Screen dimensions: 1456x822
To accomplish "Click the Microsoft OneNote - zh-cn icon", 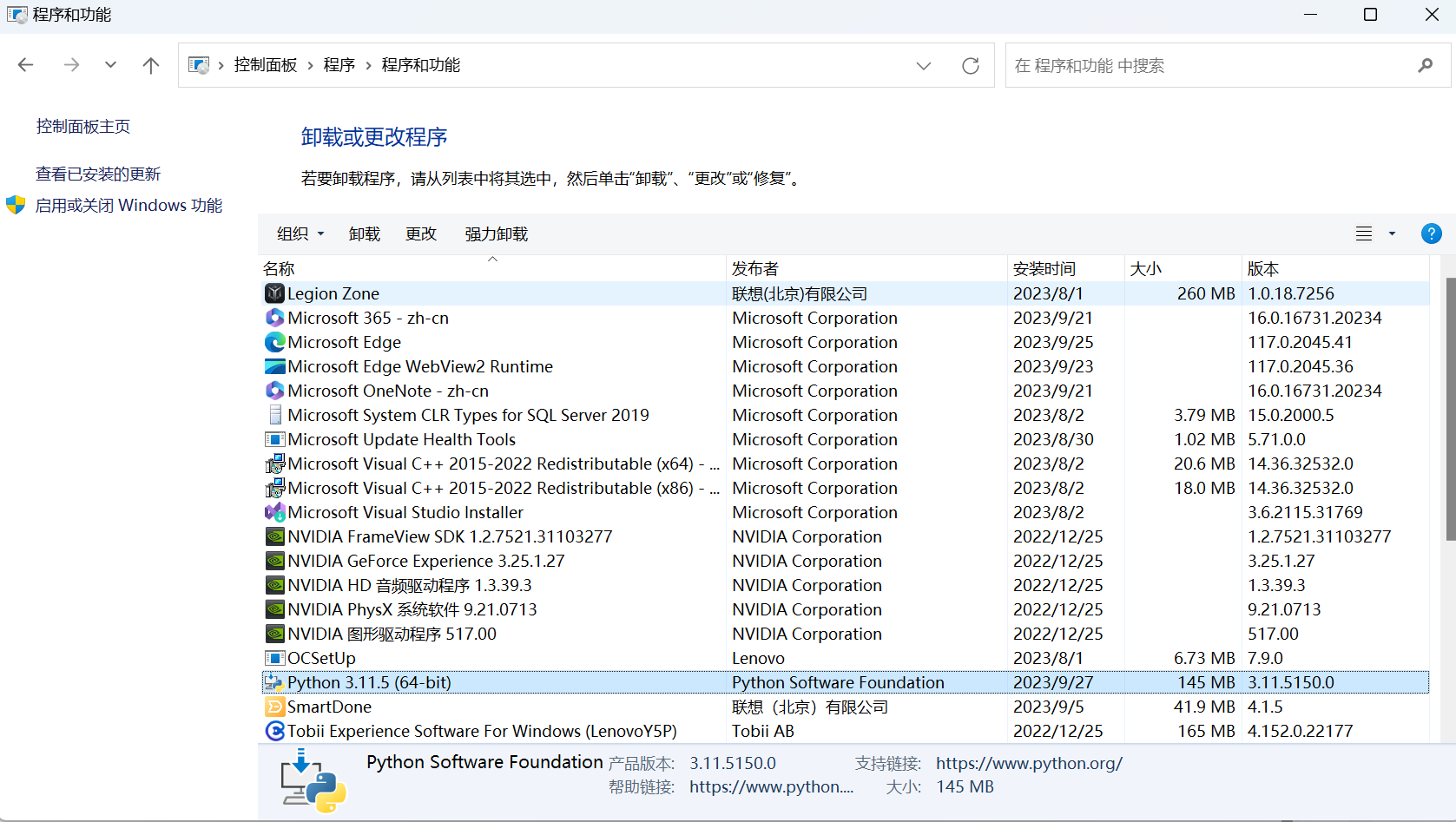I will tap(274, 391).
